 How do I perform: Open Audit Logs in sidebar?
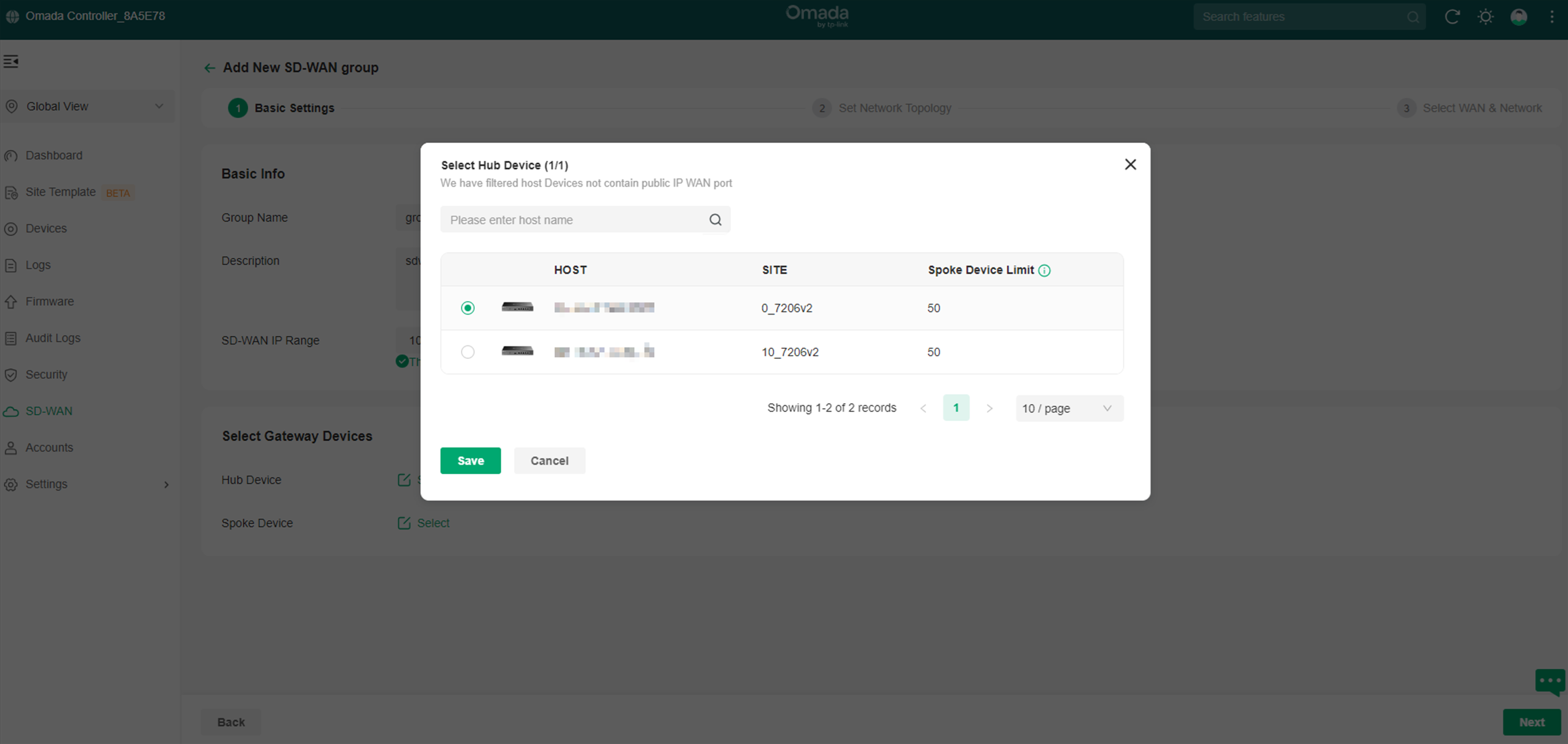point(52,338)
